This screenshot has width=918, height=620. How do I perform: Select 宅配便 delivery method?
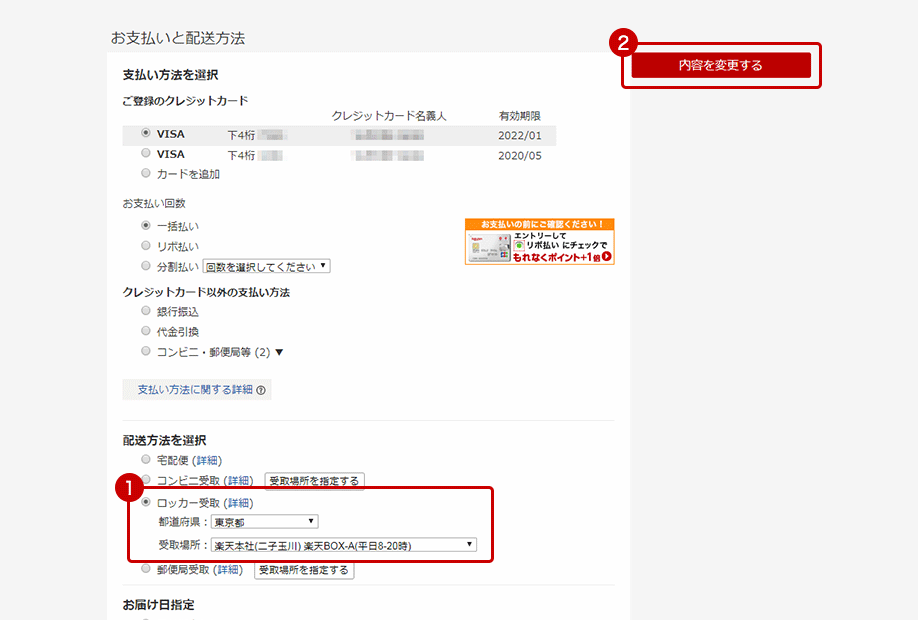click(147, 461)
